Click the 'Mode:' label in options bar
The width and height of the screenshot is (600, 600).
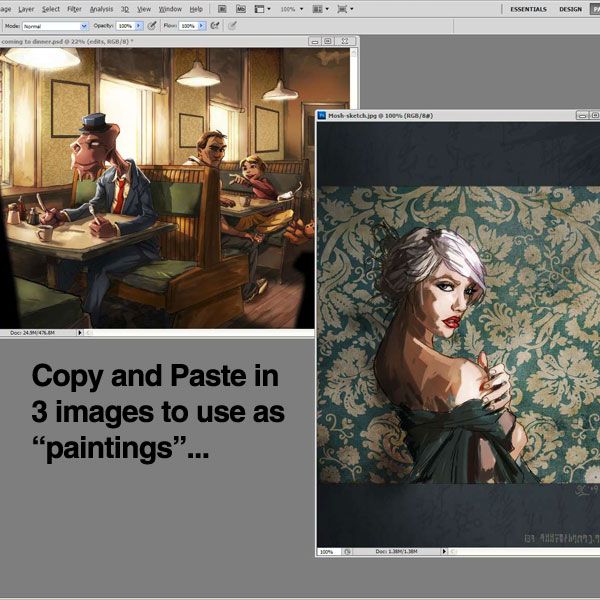12,26
